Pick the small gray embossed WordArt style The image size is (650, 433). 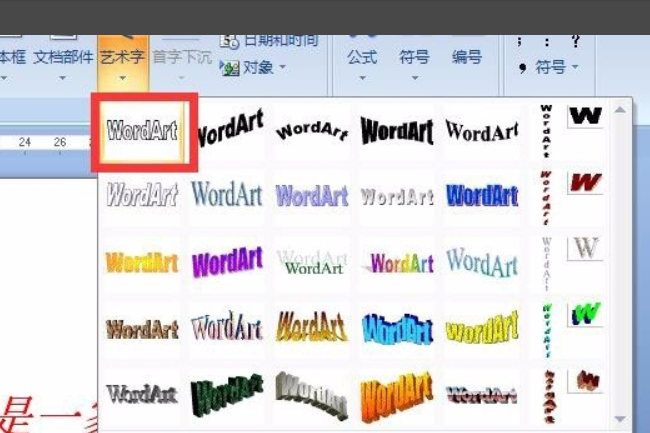coord(397,196)
